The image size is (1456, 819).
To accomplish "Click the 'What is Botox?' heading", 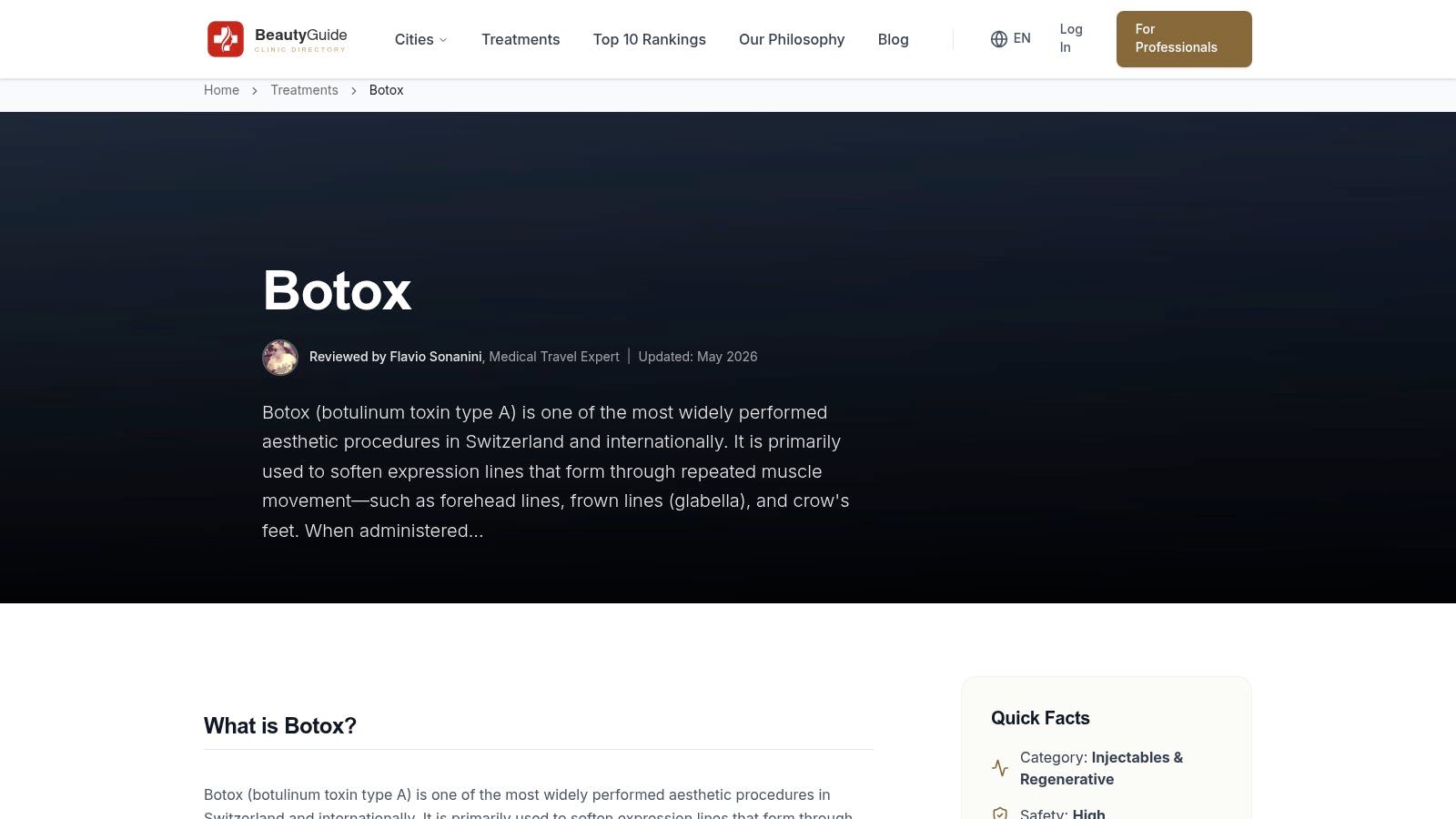I will pos(280,725).
